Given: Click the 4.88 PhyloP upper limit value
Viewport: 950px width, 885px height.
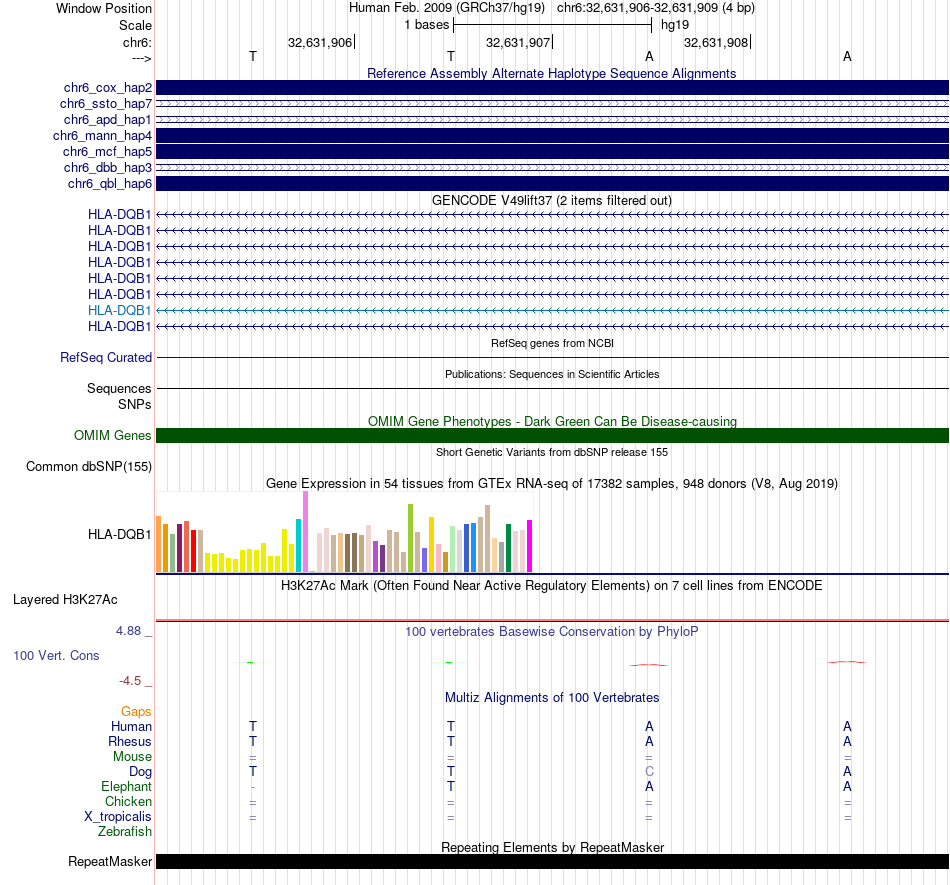Looking at the screenshot, I should 128,631.
